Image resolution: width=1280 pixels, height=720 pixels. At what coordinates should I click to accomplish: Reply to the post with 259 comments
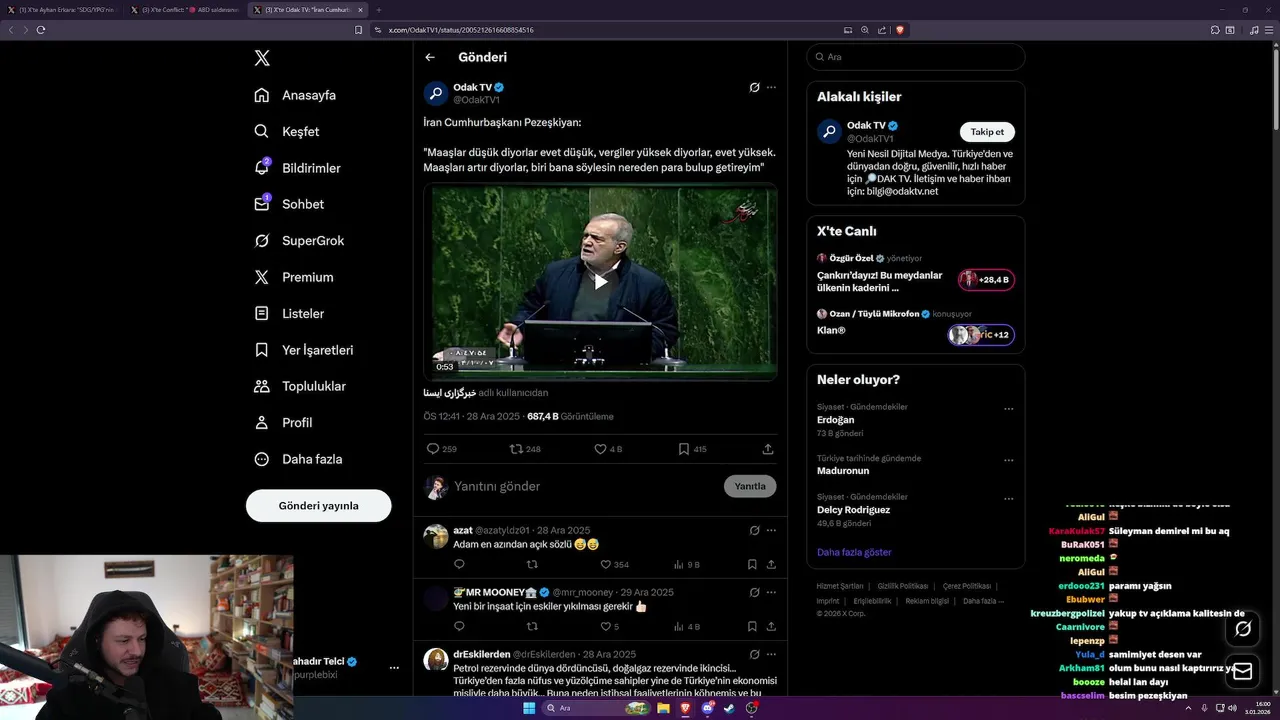441,449
